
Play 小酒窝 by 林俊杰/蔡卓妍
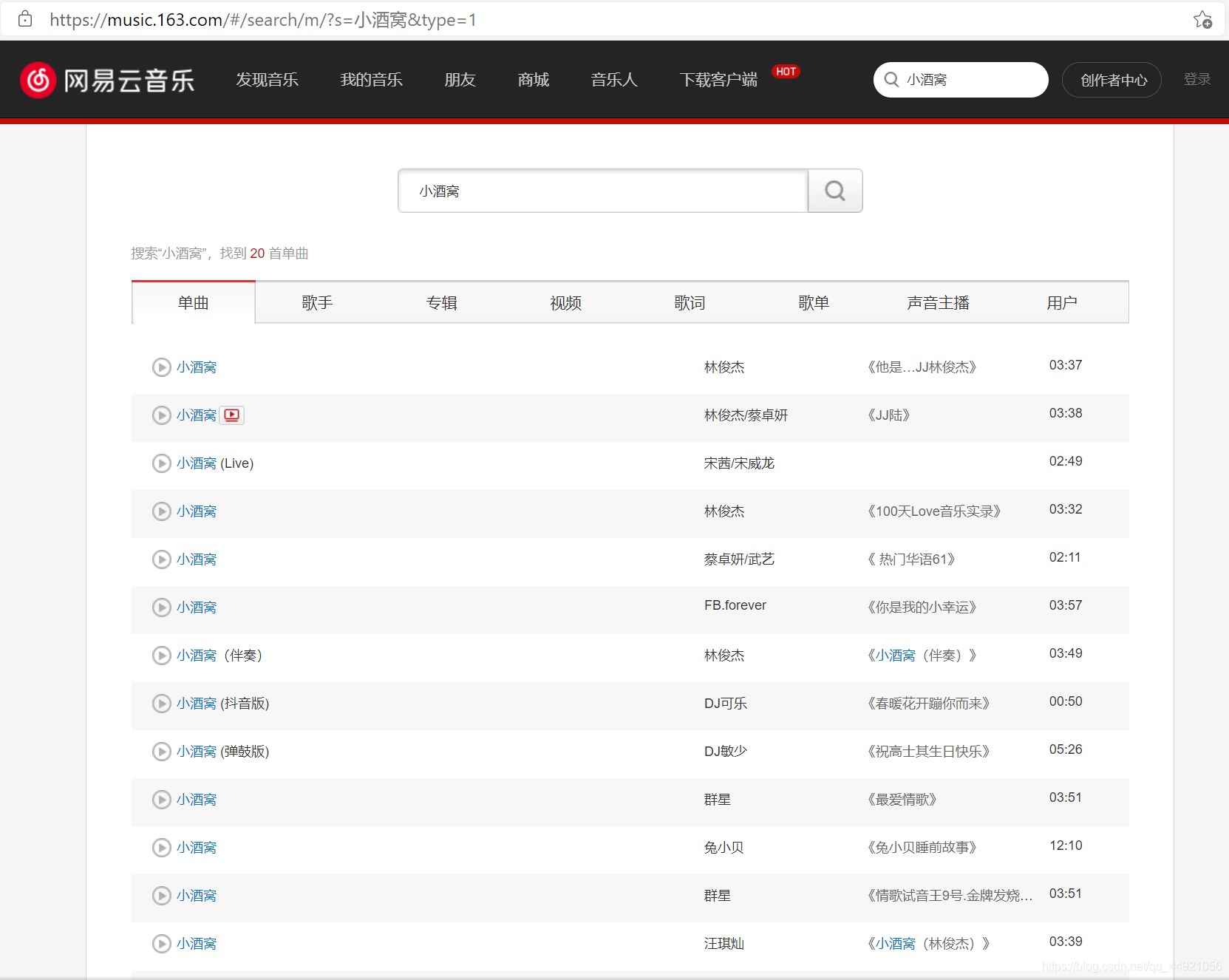(x=161, y=415)
